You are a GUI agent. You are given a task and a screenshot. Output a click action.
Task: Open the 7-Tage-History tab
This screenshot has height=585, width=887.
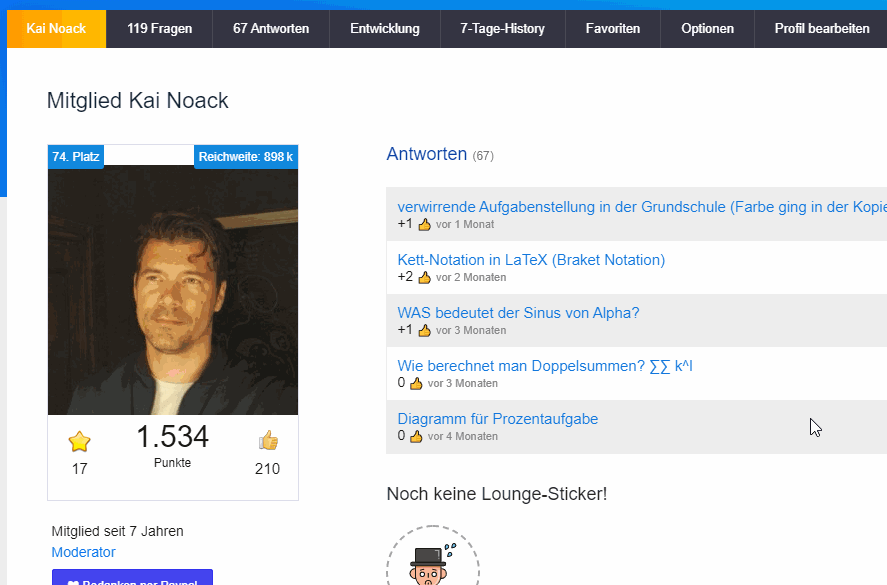coord(502,28)
